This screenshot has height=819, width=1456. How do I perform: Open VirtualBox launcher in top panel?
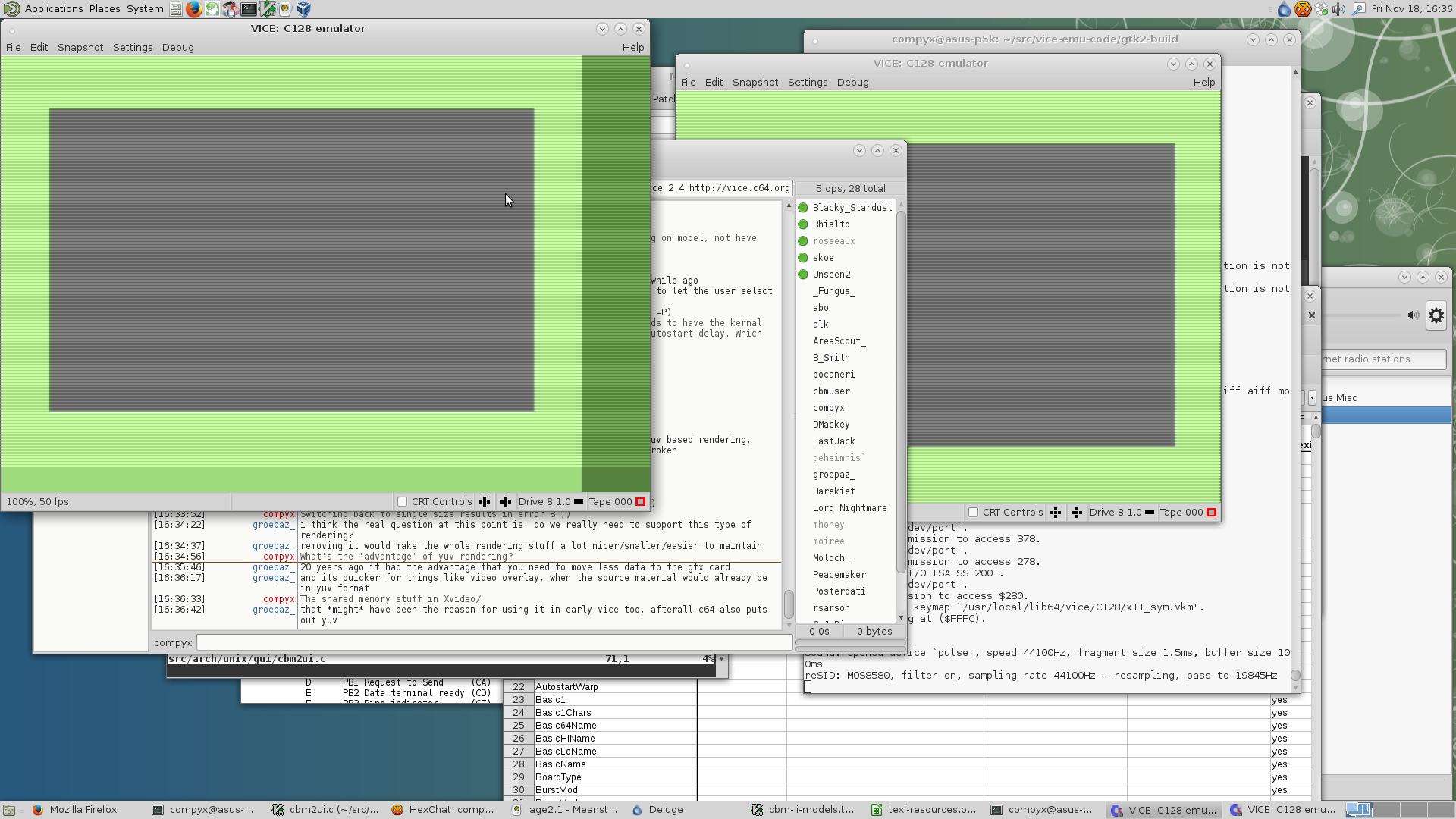(303, 9)
